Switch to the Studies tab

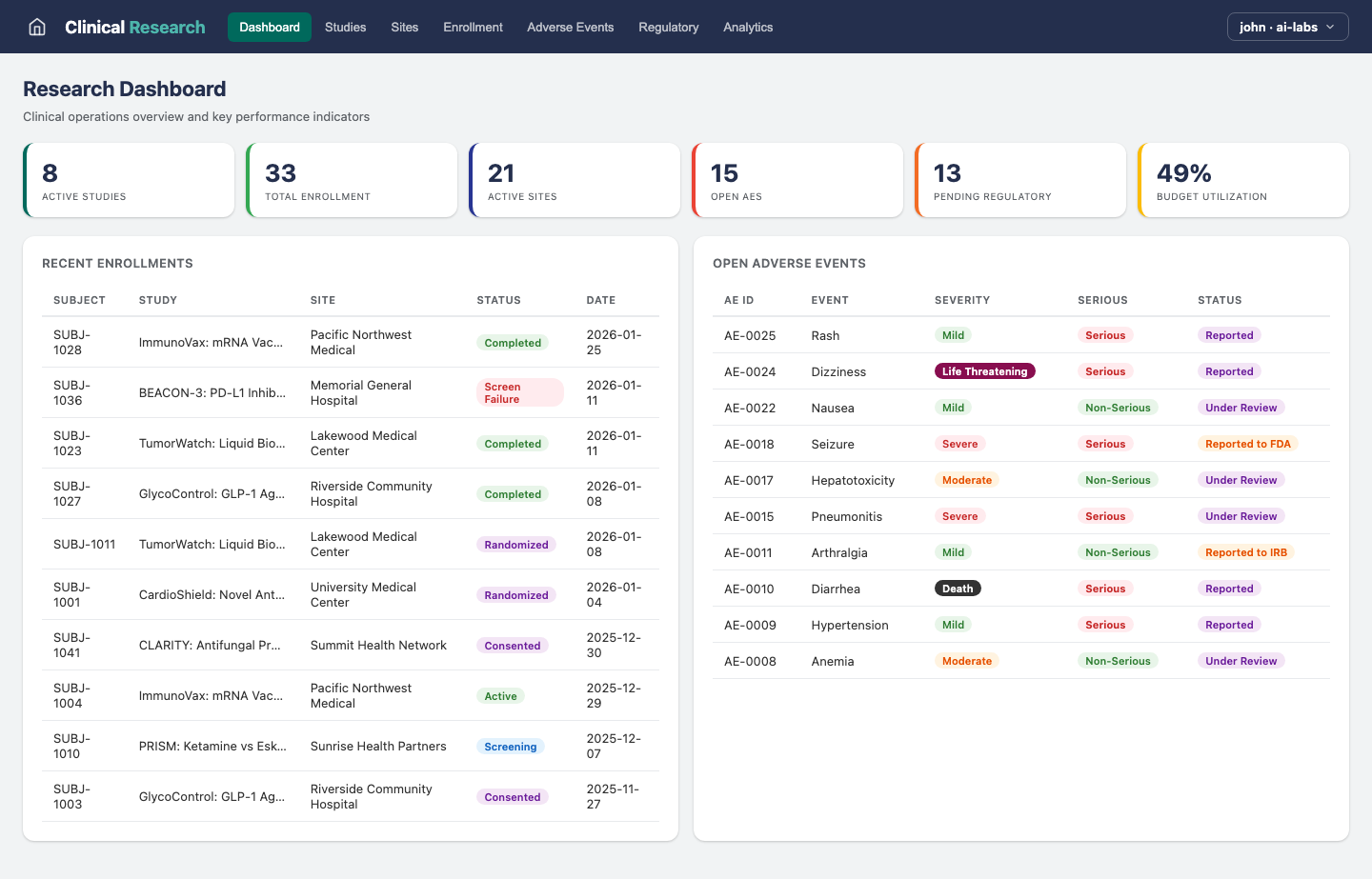click(345, 27)
